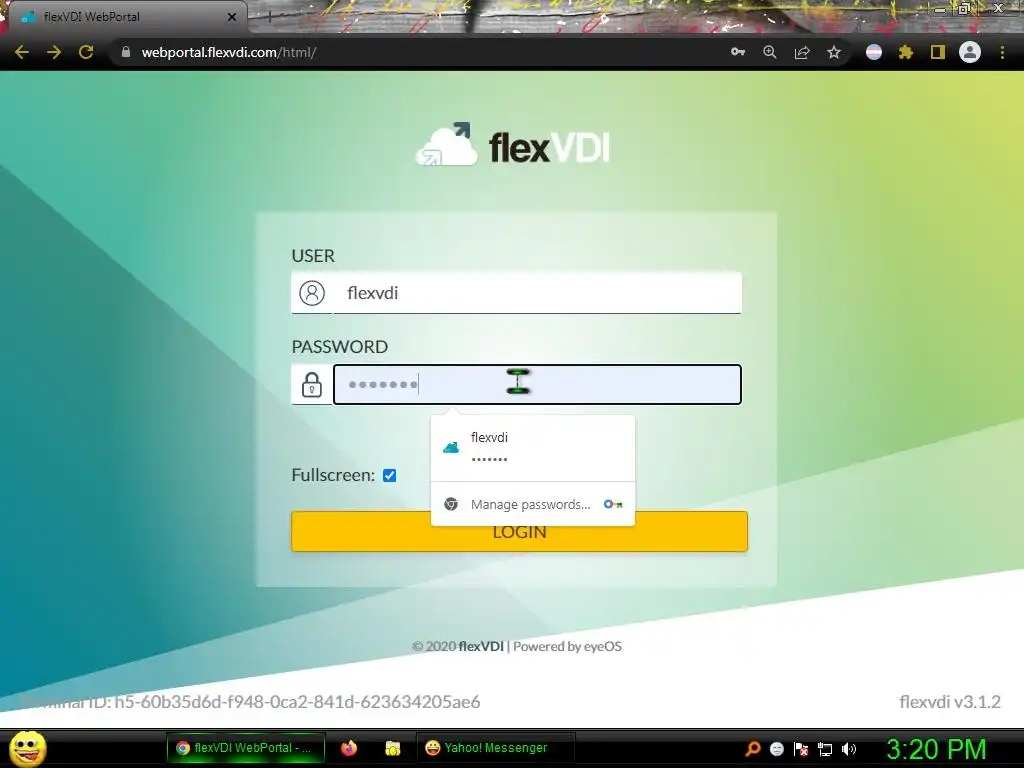Open the smiley Start menu button
The image size is (1024, 768).
(27, 748)
